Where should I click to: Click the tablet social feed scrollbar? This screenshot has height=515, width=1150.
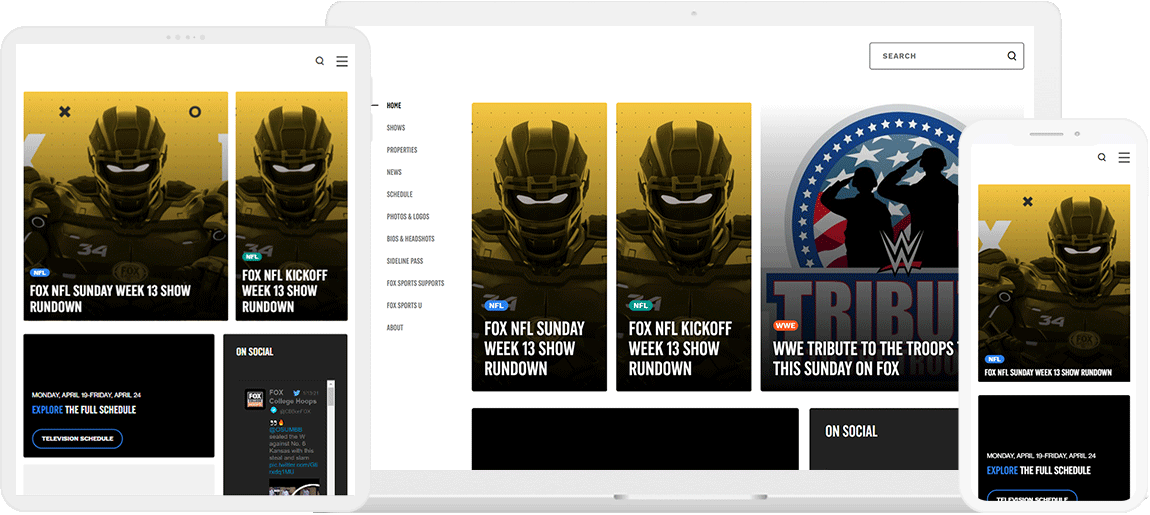pyautogui.click(x=331, y=397)
